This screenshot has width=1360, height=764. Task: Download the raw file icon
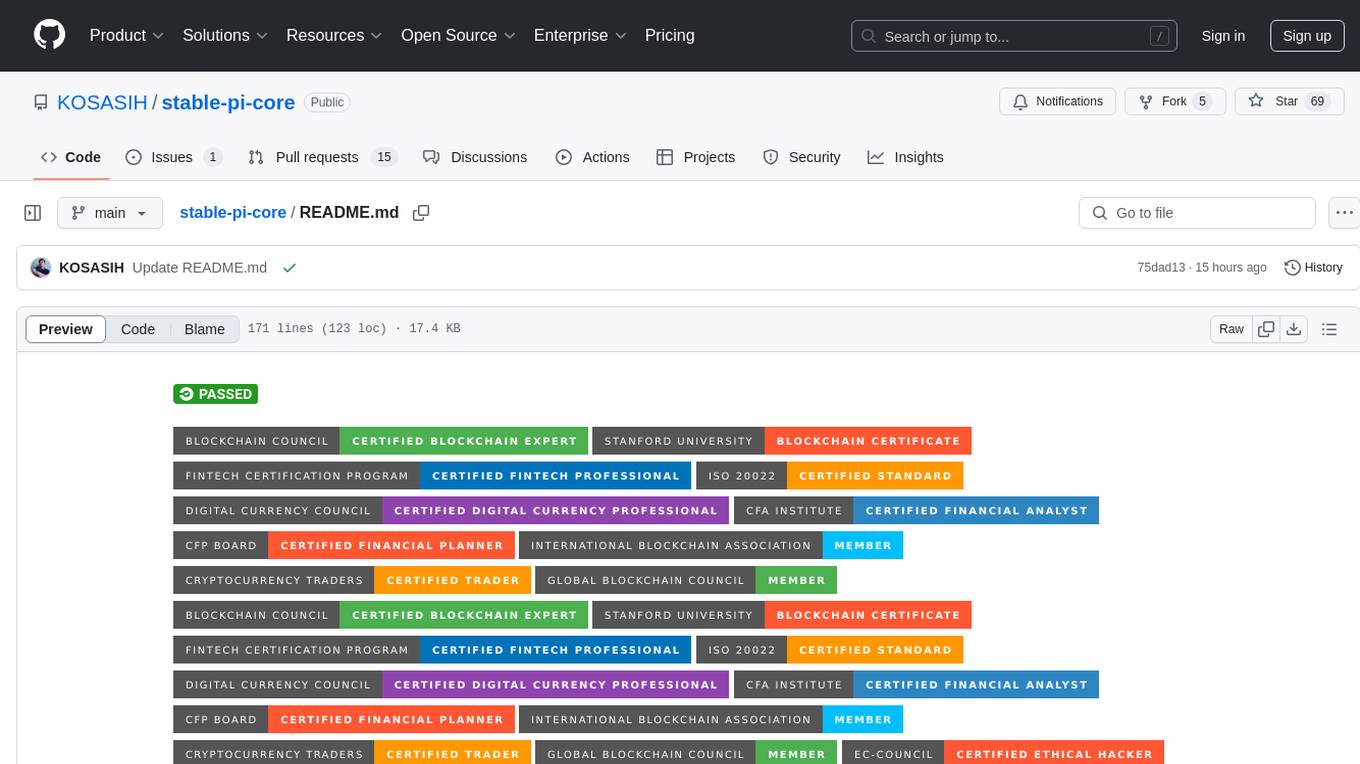click(1293, 329)
